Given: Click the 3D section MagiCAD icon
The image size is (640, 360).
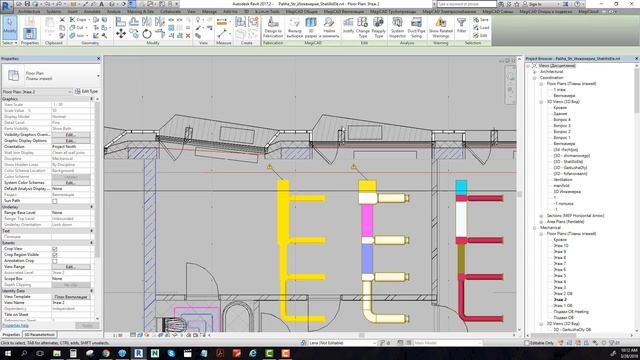Looking at the screenshot, I should tap(311, 27).
